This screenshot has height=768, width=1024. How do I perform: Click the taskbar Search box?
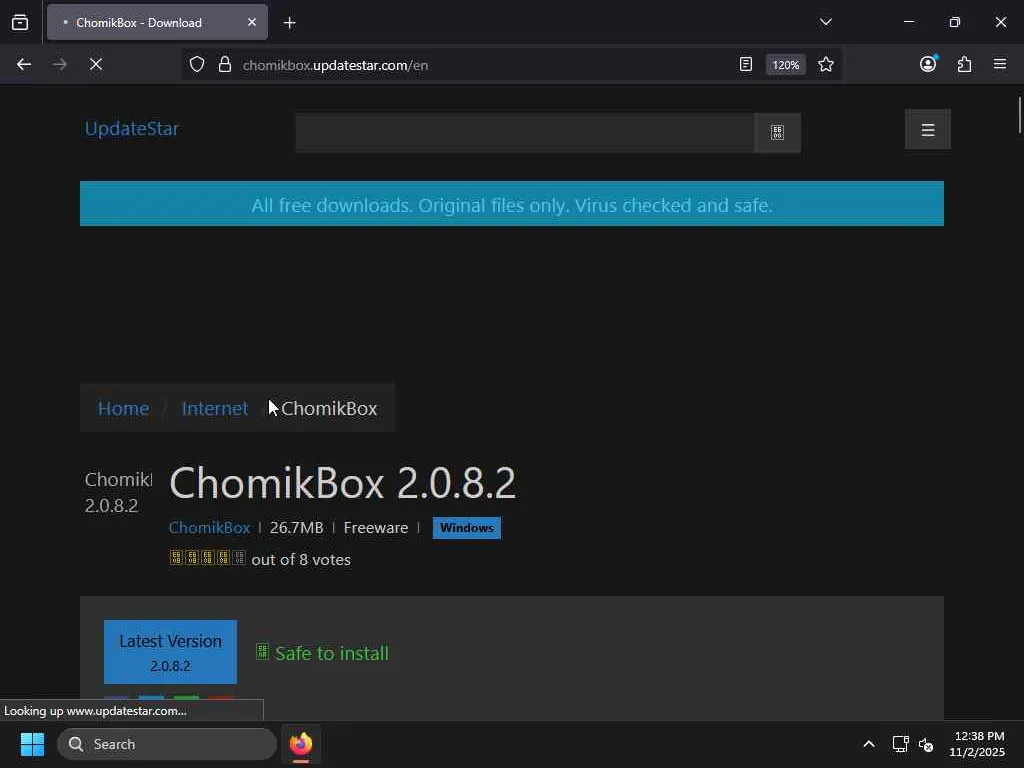(x=167, y=744)
